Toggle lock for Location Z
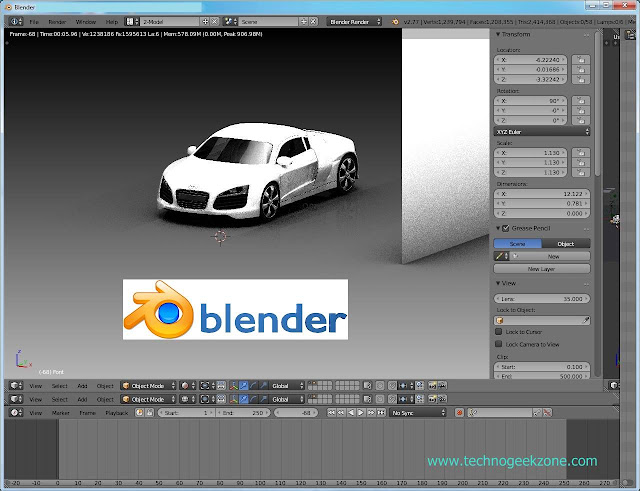Image resolution: width=640 pixels, height=491 pixels. 581,79
